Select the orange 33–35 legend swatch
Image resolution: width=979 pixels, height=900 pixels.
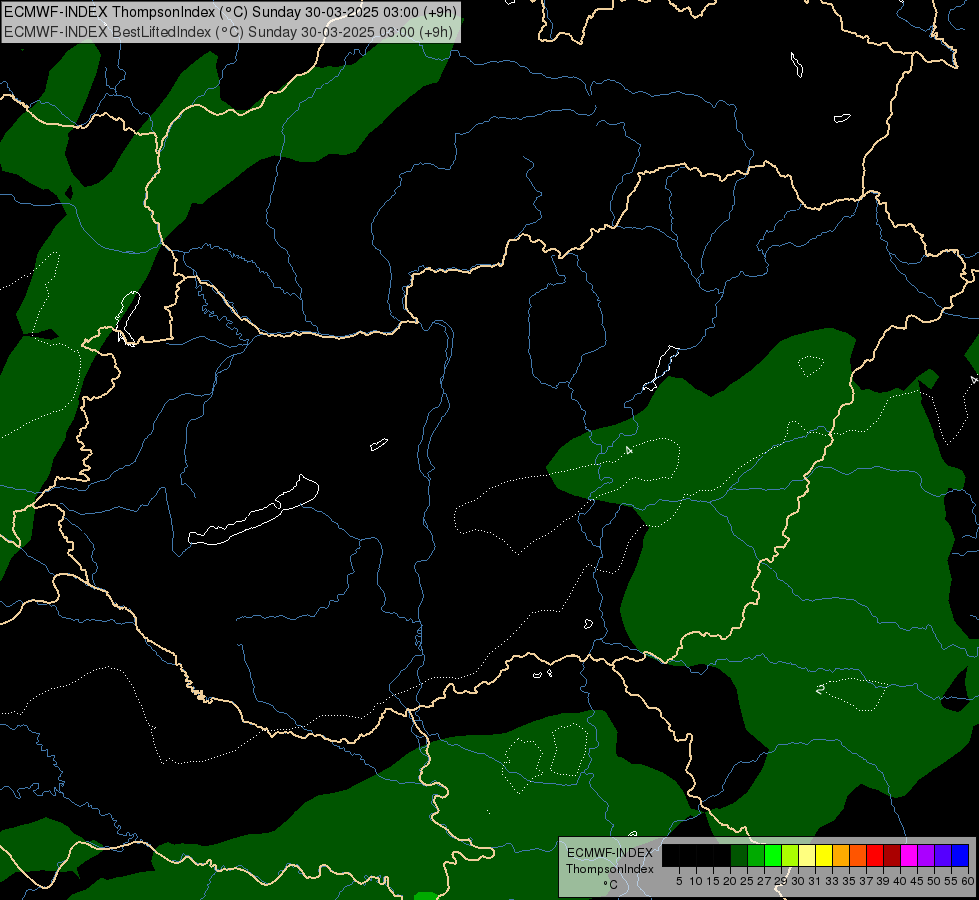(841, 855)
